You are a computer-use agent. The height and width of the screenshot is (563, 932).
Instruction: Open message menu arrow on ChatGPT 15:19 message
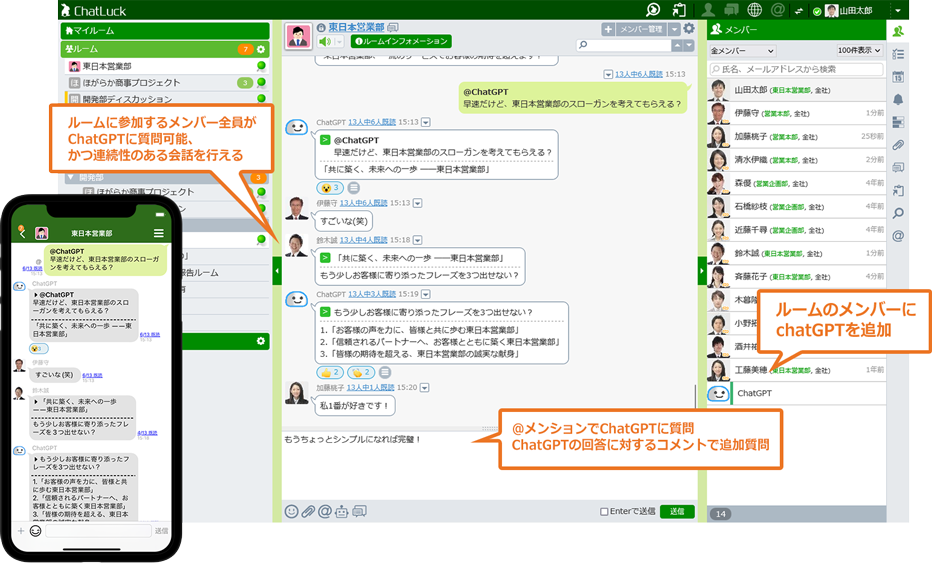point(426,294)
